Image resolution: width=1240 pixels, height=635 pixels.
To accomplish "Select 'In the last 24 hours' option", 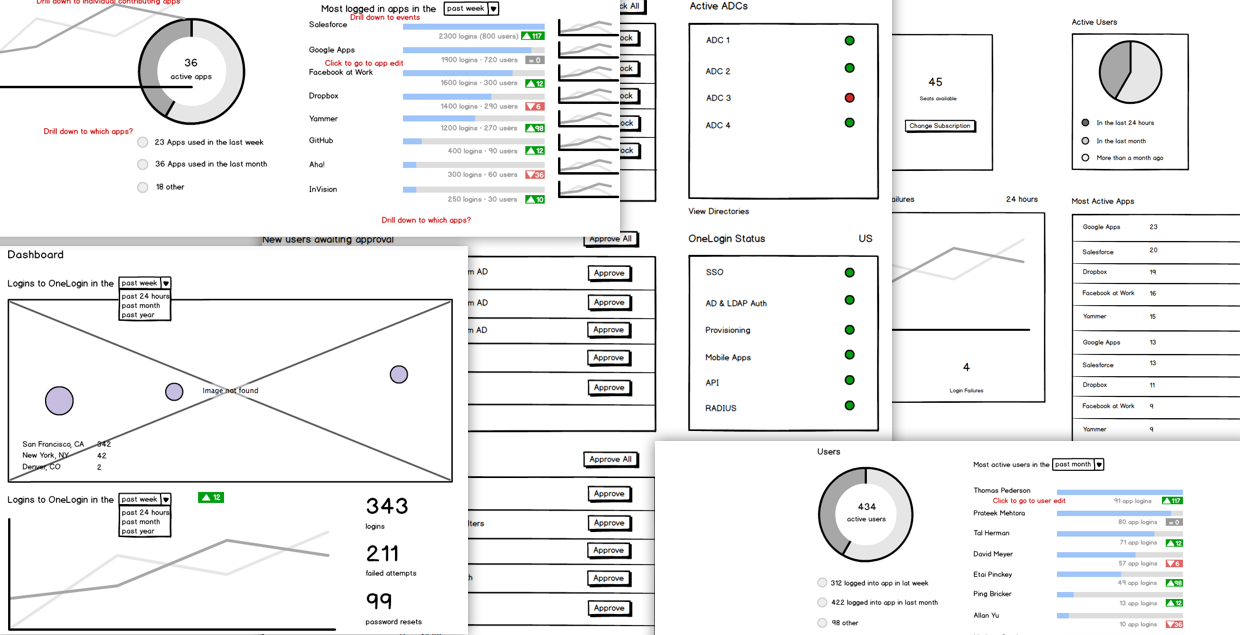I will (1085, 123).
